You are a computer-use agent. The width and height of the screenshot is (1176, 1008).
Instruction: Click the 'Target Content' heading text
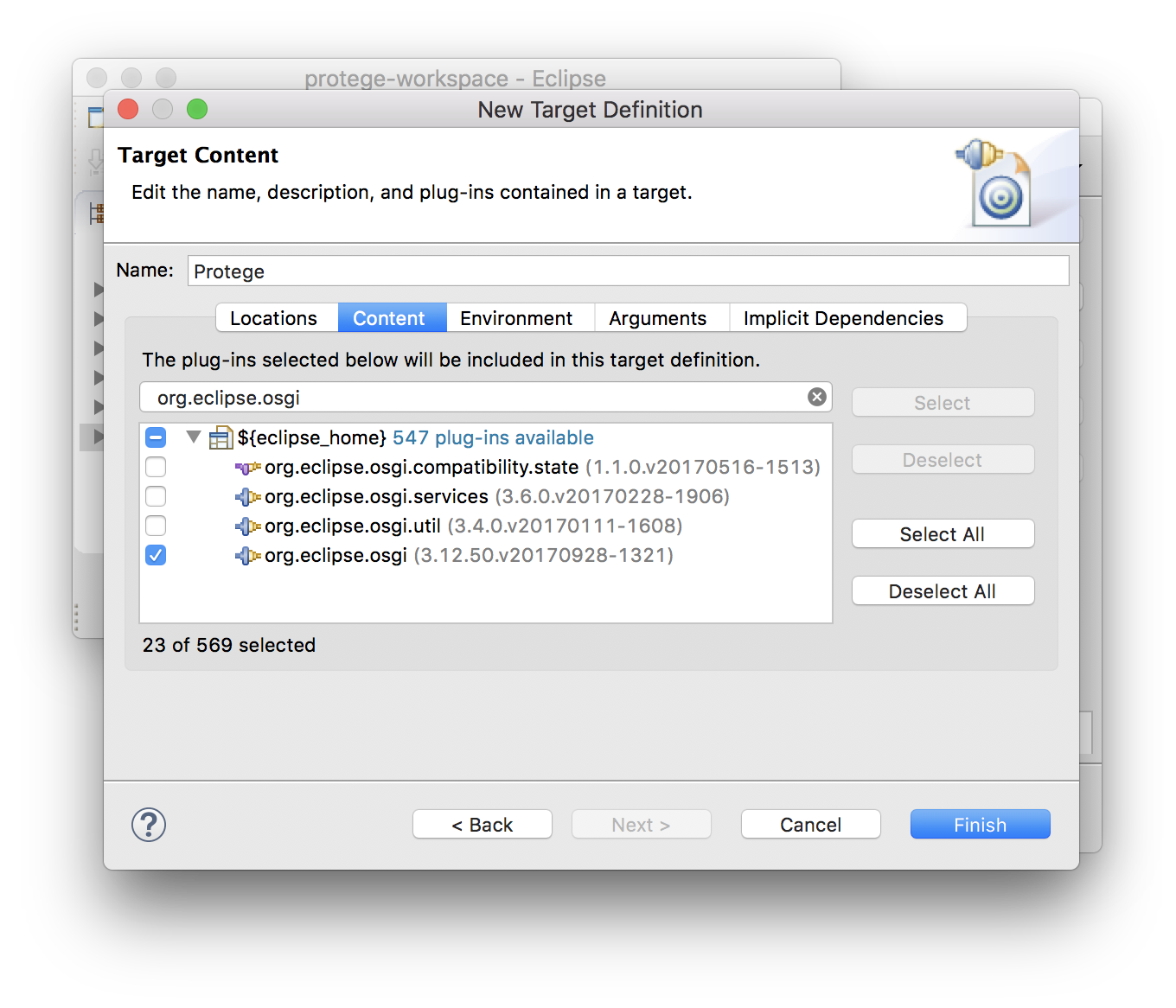pos(198,155)
